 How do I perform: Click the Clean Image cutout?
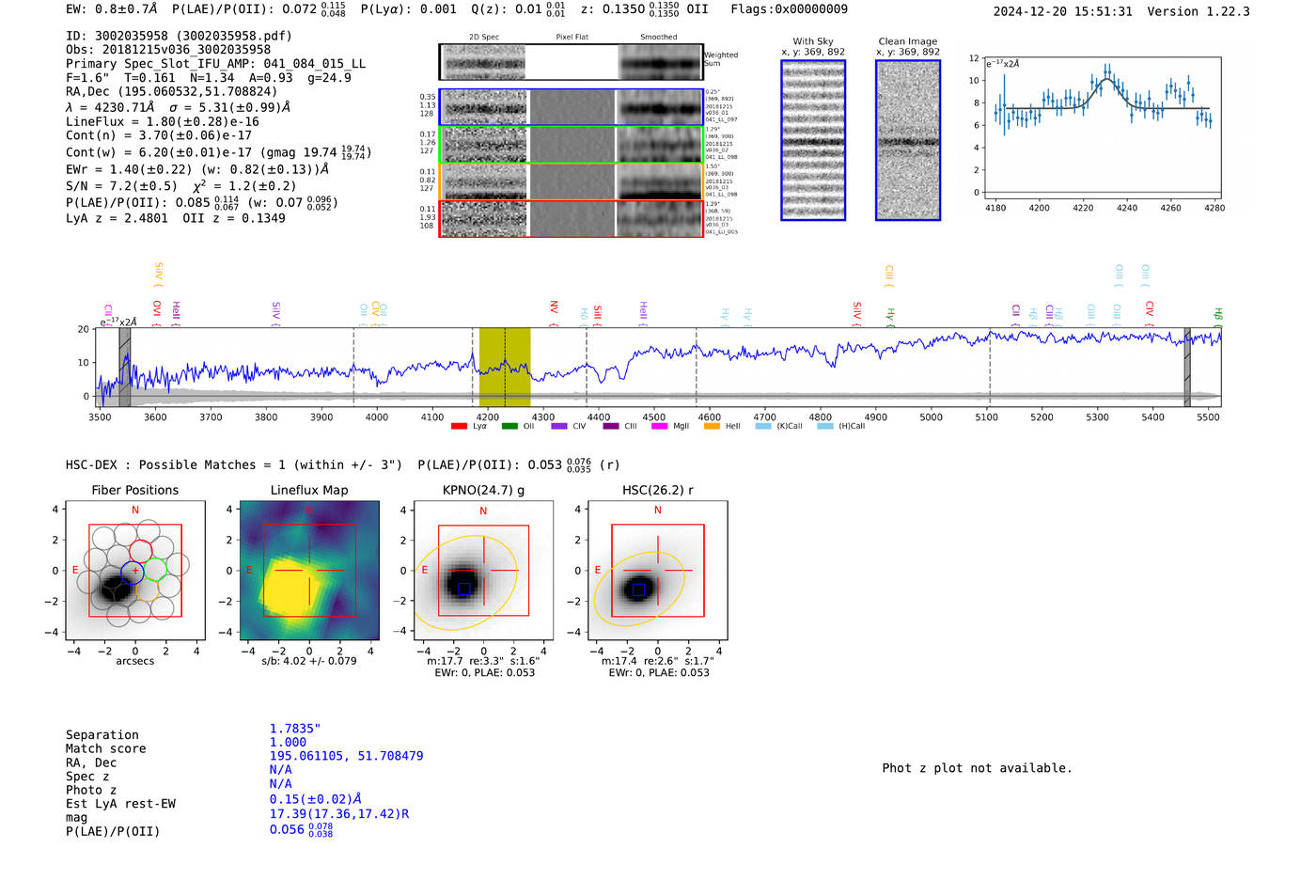908,140
